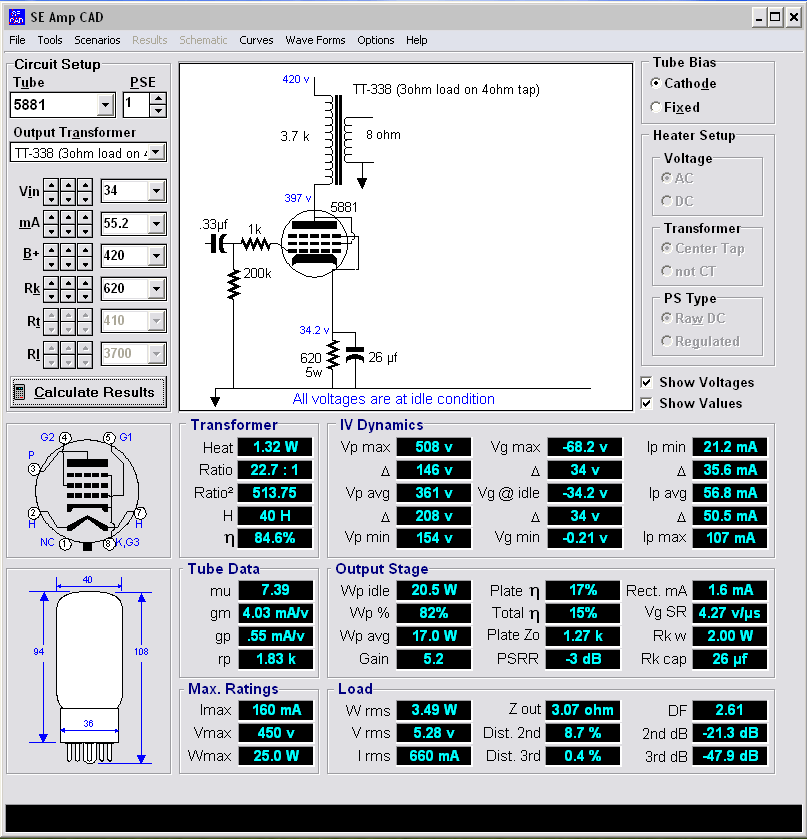Open the B+ value dropdown
The height and width of the screenshot is (839, 807).
(x=156, y=256)
